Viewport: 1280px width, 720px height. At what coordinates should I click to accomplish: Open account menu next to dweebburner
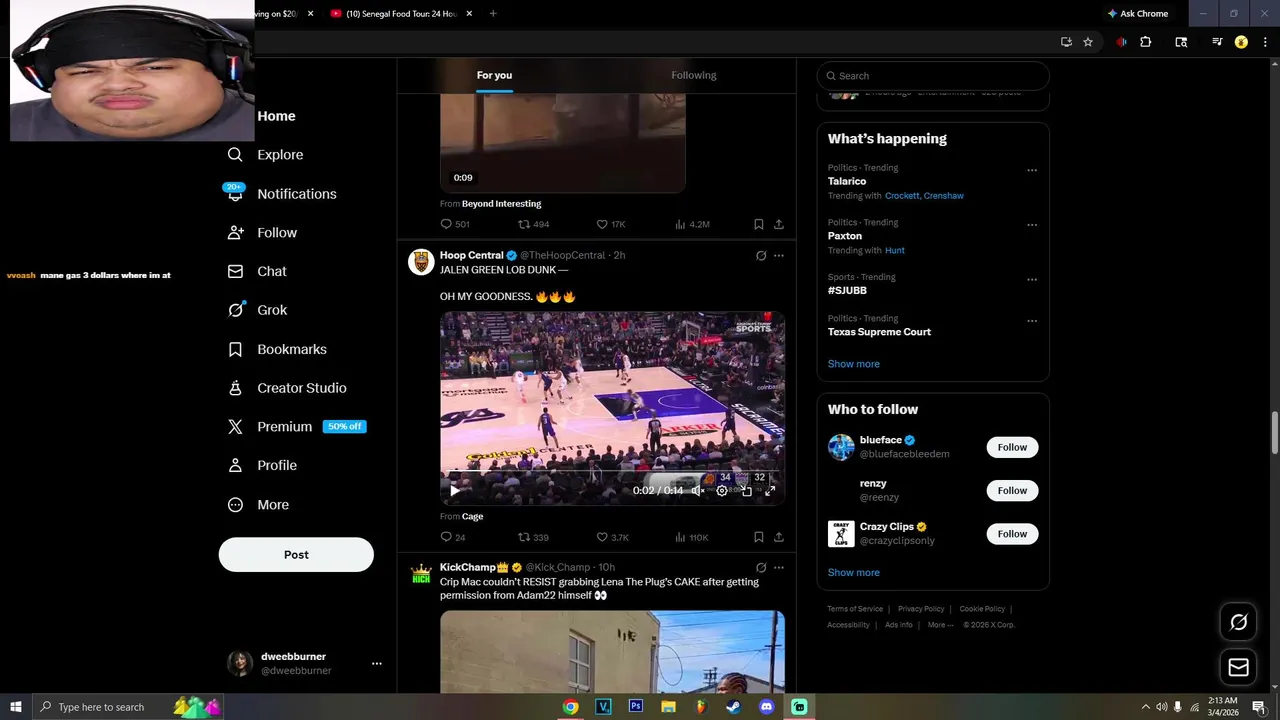pos(377,663)
